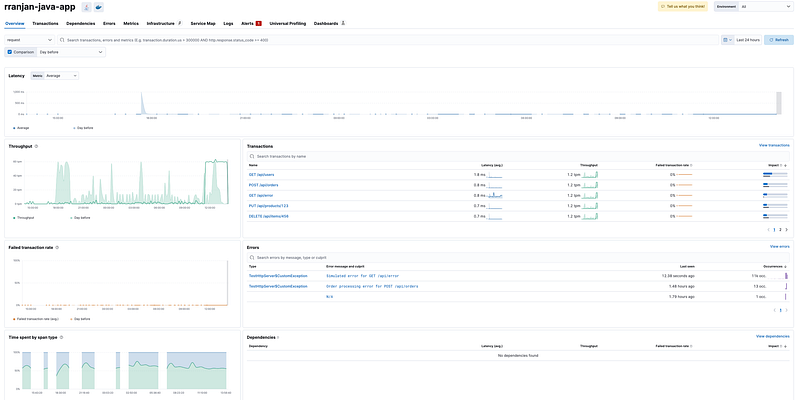Expand the Day before comparison dropdown
The width and height of the screenshot is (800, 400).
tap(71, 52)
